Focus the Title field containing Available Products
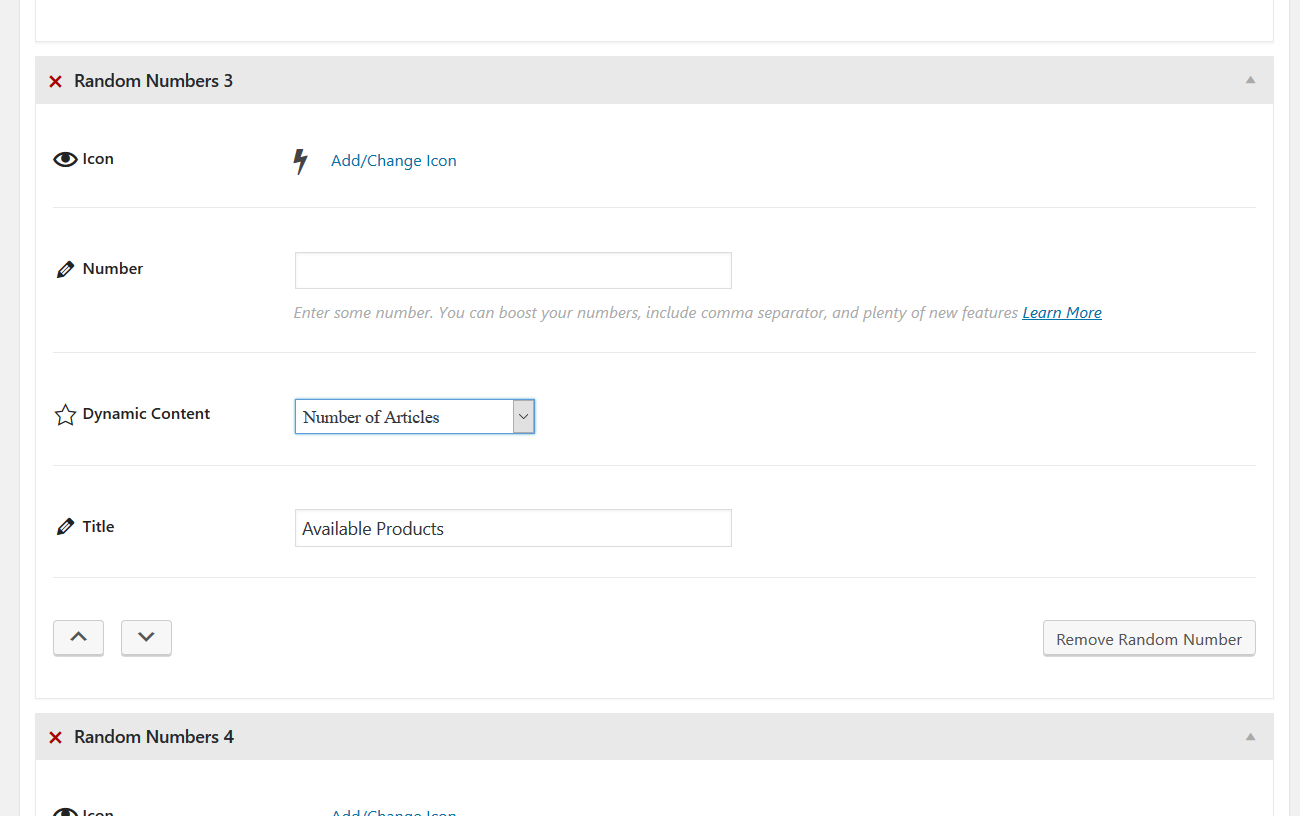1300x816 pixels. (513, 528)
